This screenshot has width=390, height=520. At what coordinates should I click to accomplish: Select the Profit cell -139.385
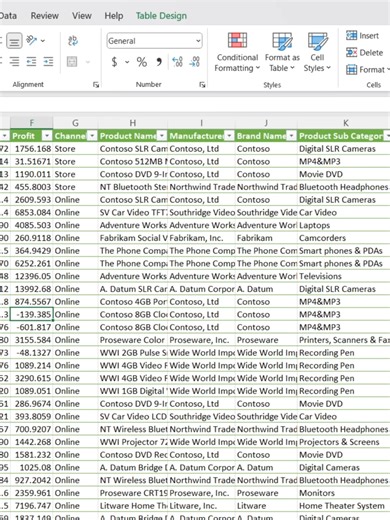click(31, 314)
